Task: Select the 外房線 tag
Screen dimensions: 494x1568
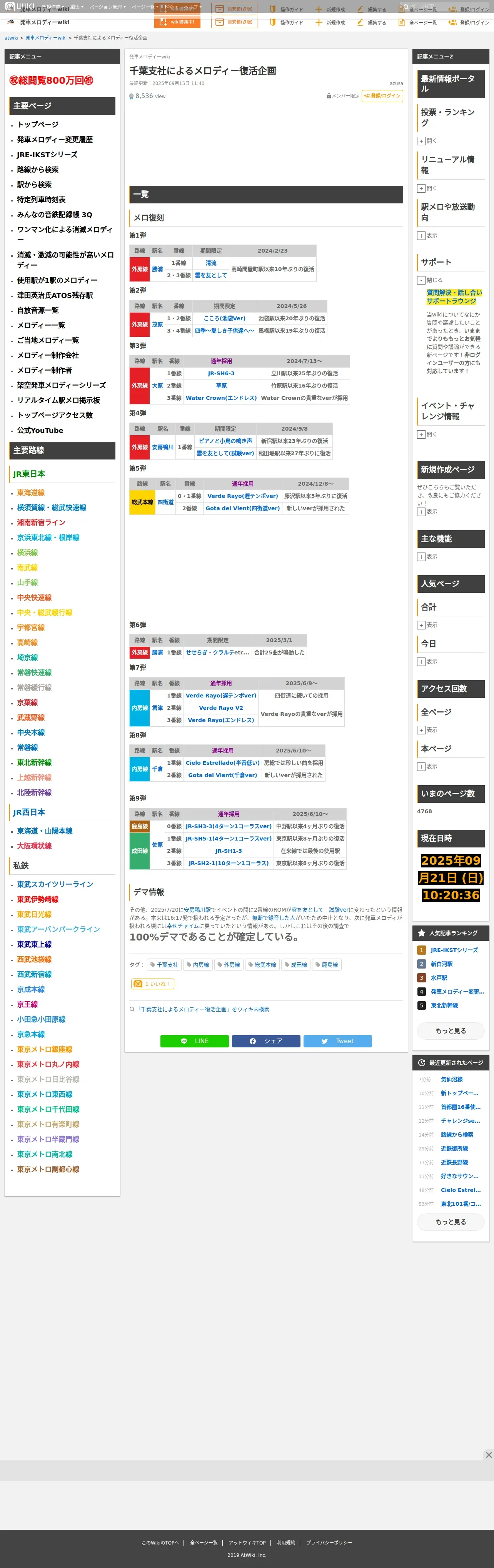Action: click(229, 965)
